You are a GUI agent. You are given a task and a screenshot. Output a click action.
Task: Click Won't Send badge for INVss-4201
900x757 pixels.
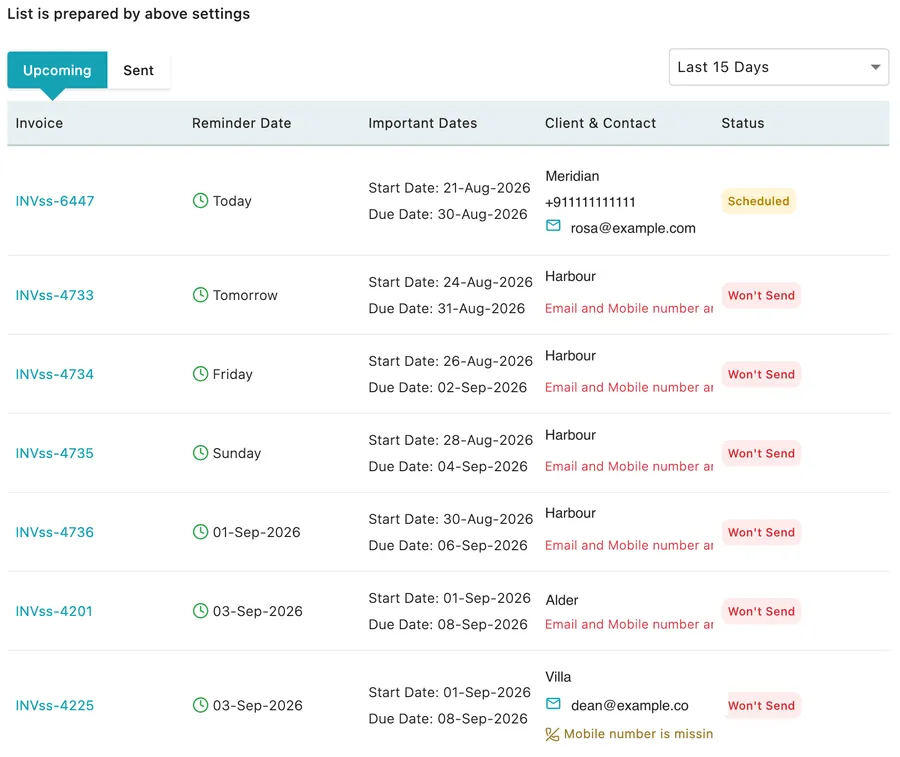(x=761, y=611)
